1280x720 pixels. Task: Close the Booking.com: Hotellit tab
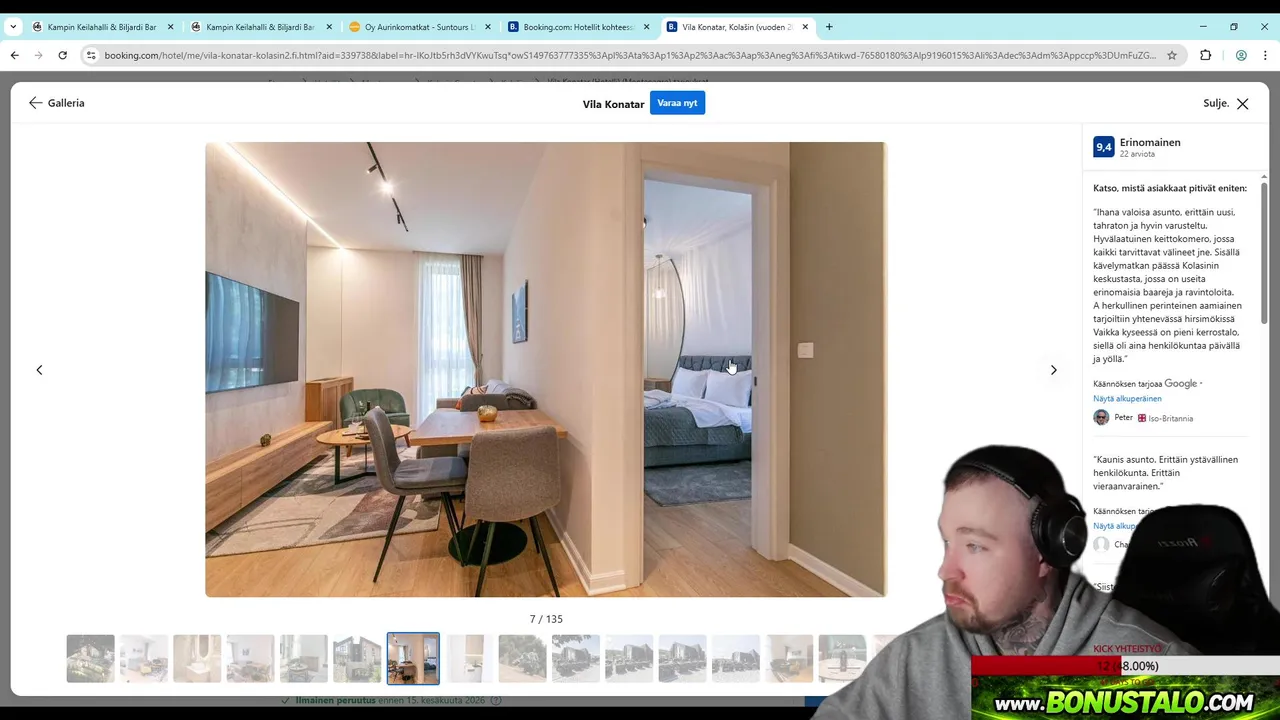[646, 27]
